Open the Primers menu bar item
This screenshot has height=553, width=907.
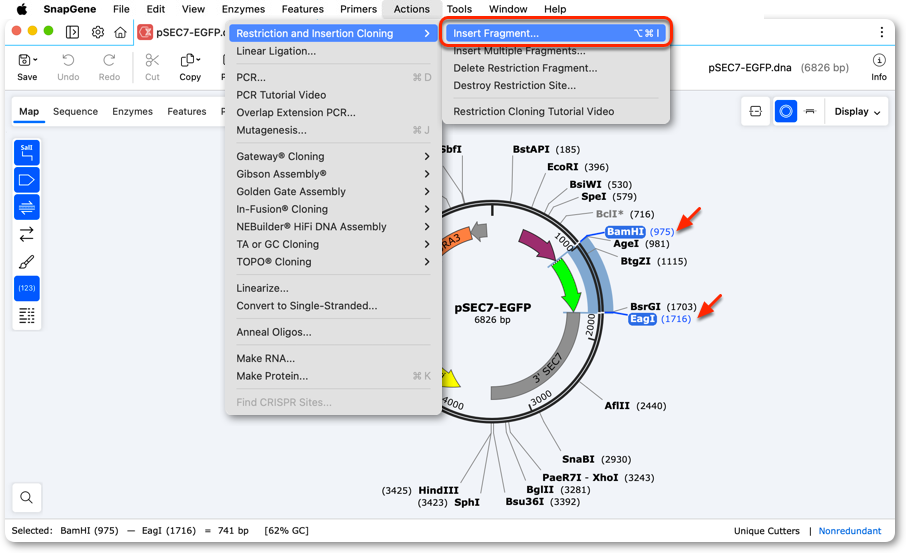tap(358, 9)
